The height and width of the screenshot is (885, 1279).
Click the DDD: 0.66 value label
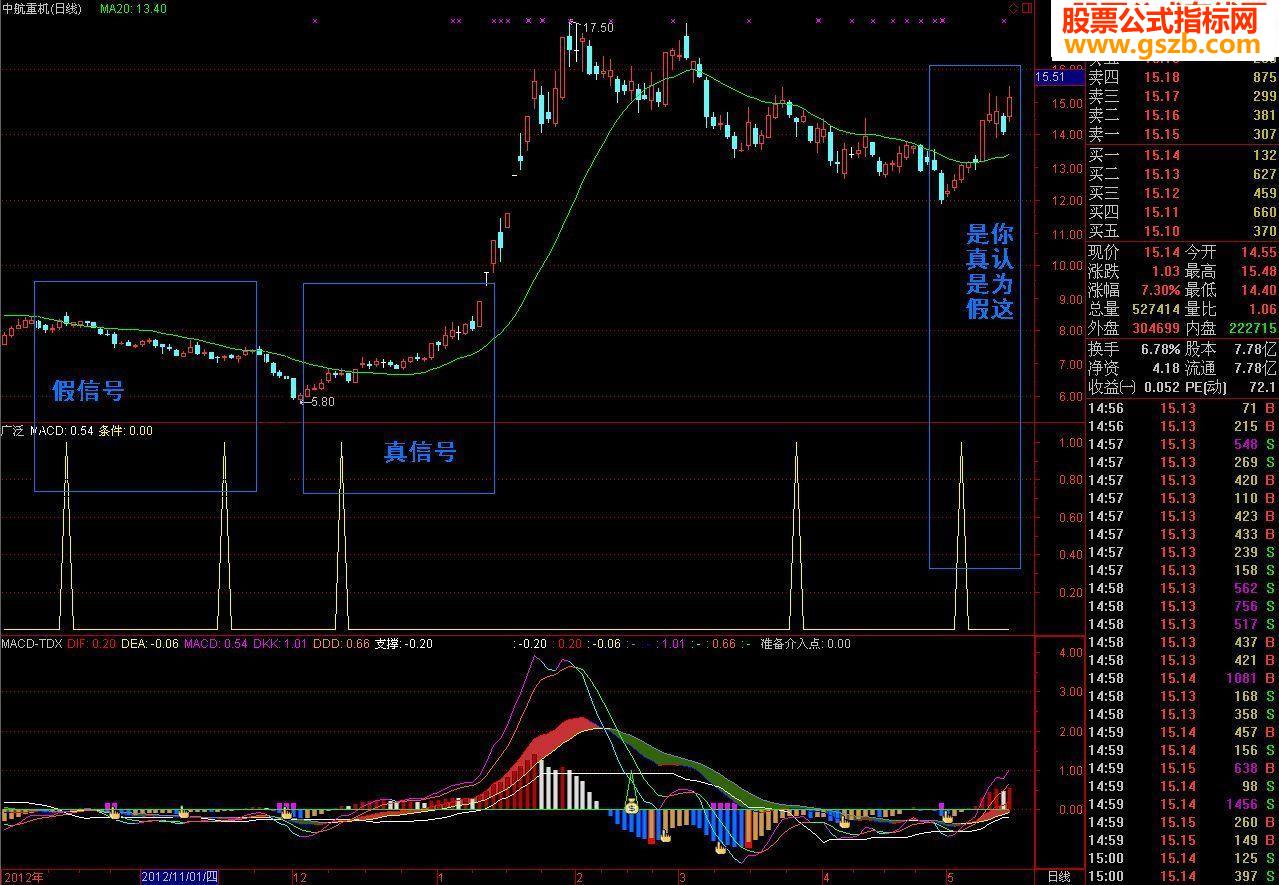pyautogui.click(x=340, y=644)
